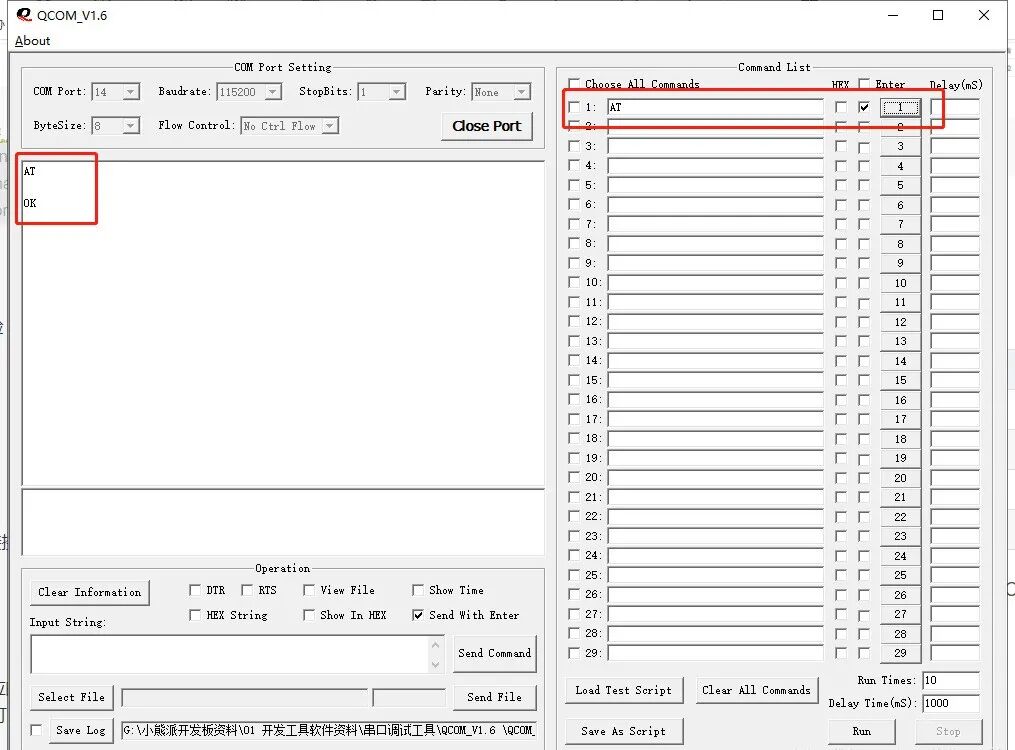1015x750 pixels.
Task: Click send button 25 in Command List
Action: [x=900, y=575]
